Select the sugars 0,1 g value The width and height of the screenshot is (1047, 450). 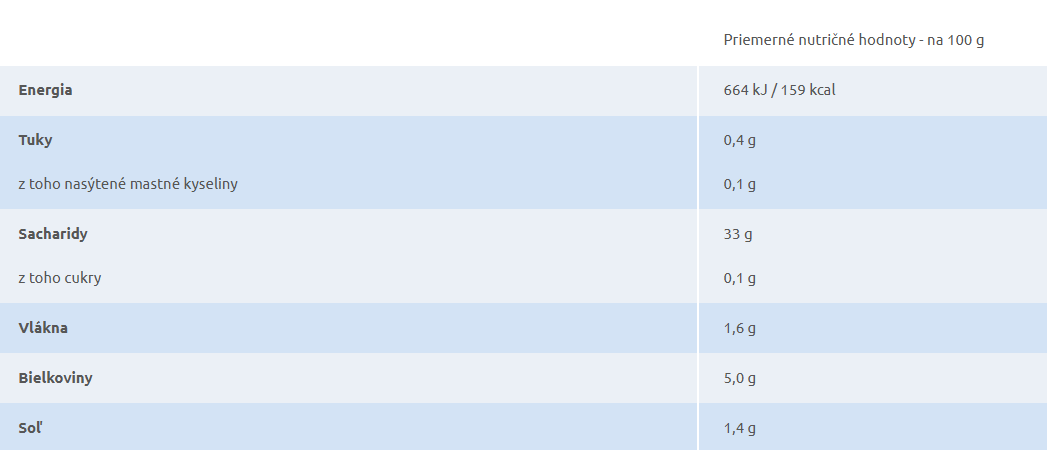pyautogui.click(x=740, y=278)
